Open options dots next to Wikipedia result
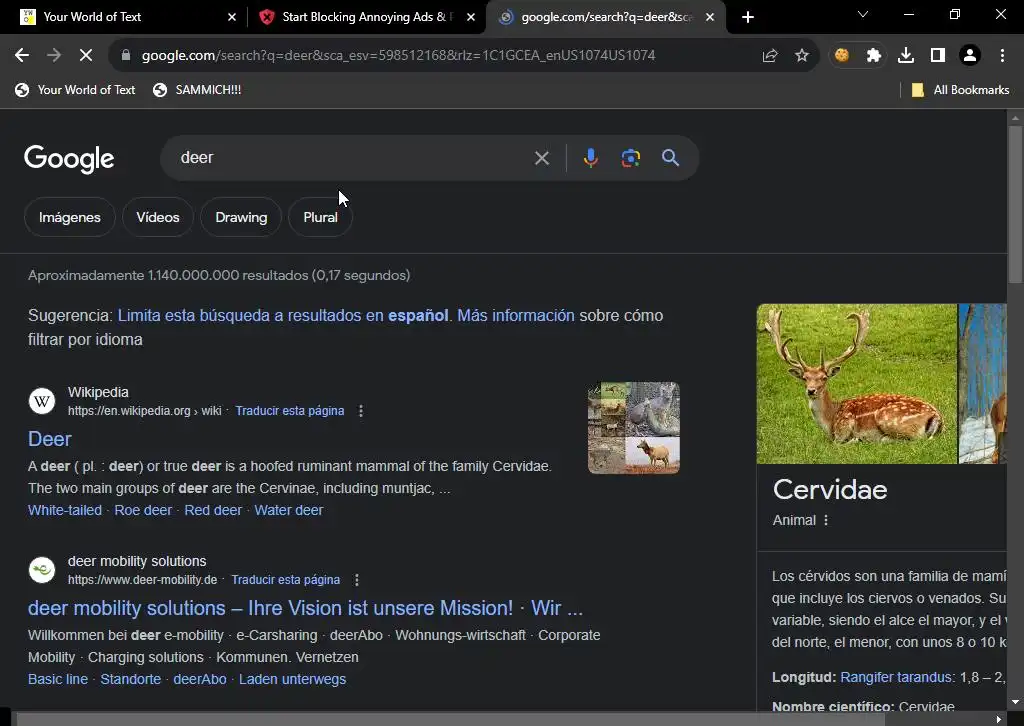1024x726 pixels. point(361,411)
